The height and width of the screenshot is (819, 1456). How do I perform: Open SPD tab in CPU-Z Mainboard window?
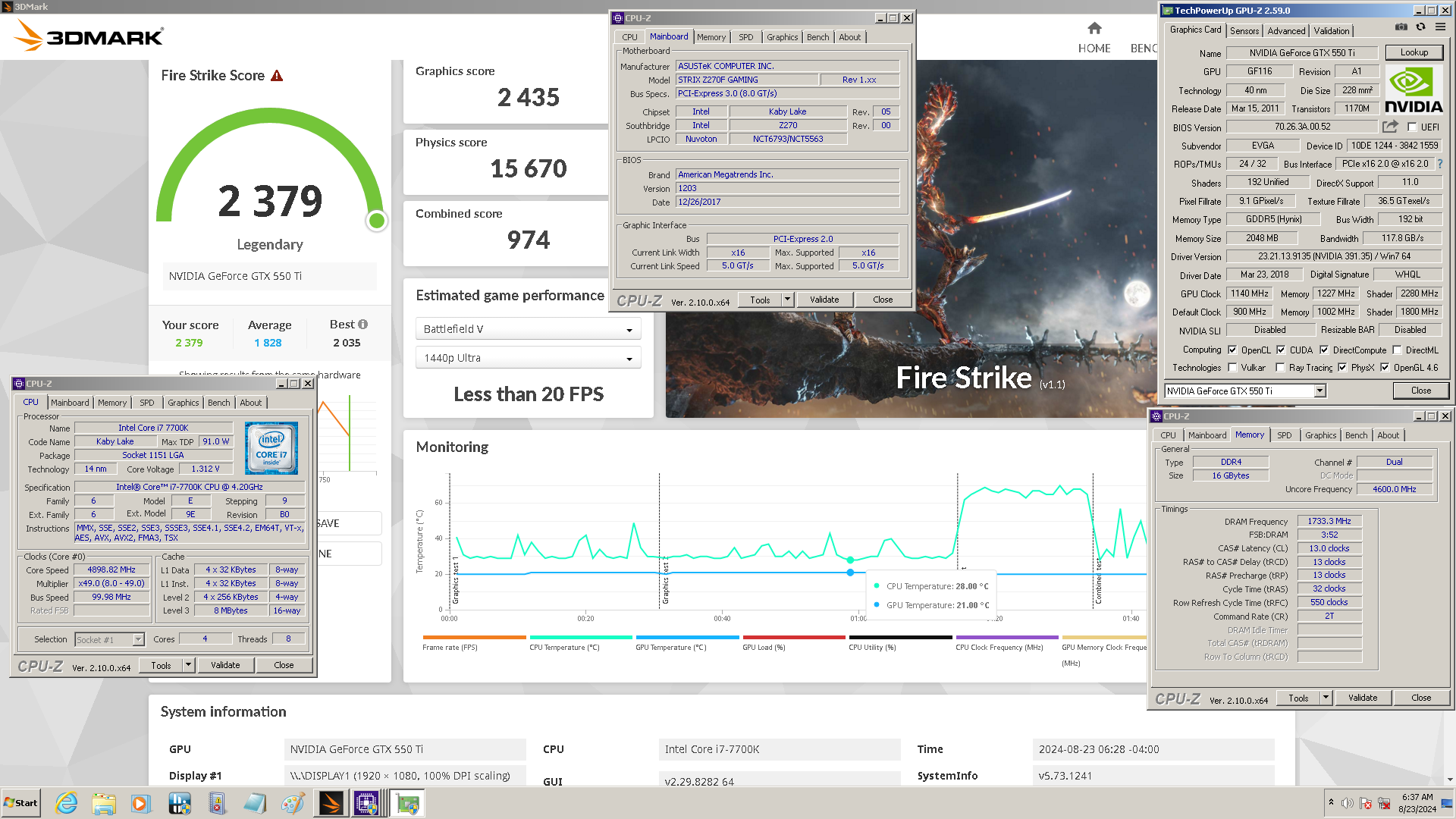[x=746, y=37]
